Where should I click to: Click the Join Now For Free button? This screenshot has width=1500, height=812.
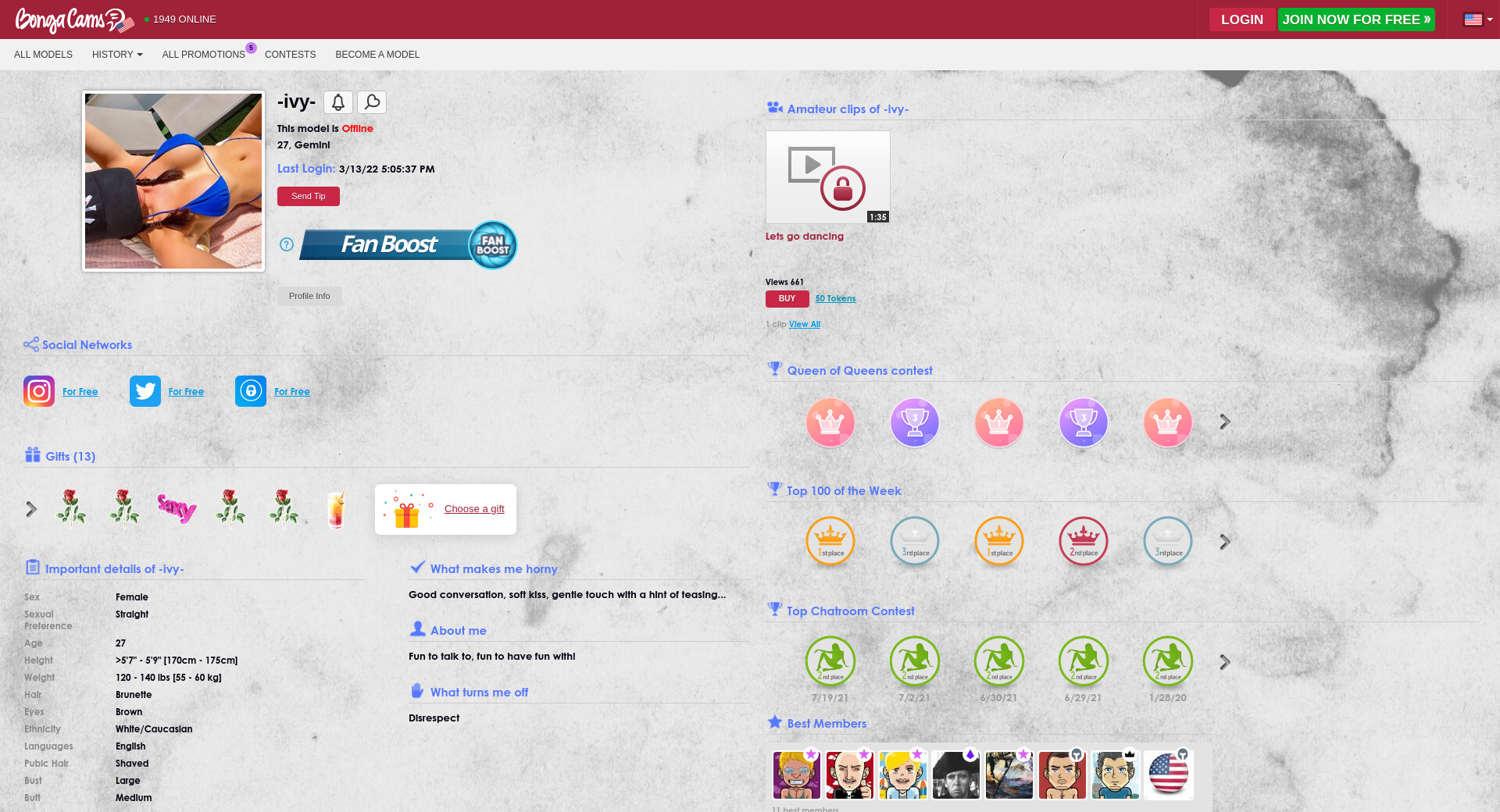click(1355, 20)
